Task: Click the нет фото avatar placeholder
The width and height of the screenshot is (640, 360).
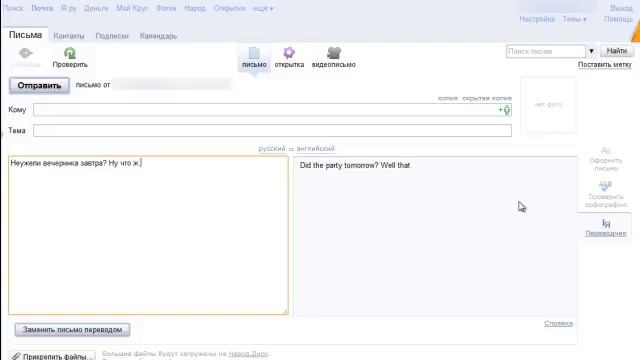Action: pos(549,104)
